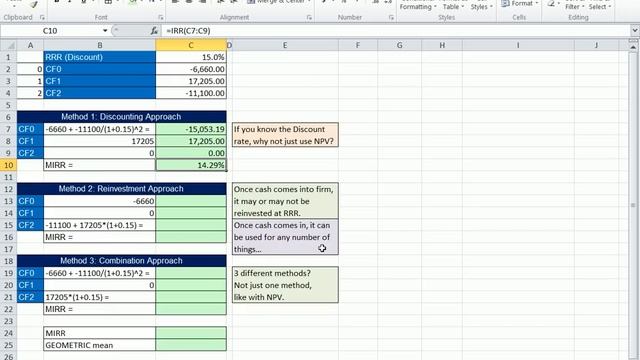
Task: Click the 'Once cash comes in, it can' note
Action: (x=285, y=237)
